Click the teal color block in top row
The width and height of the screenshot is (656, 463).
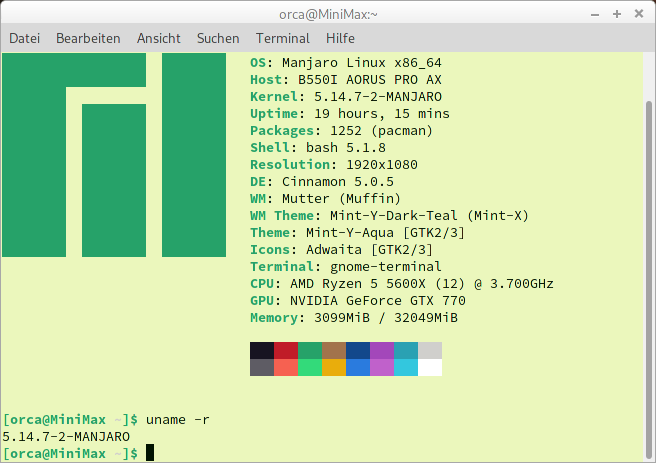point(406,350)
